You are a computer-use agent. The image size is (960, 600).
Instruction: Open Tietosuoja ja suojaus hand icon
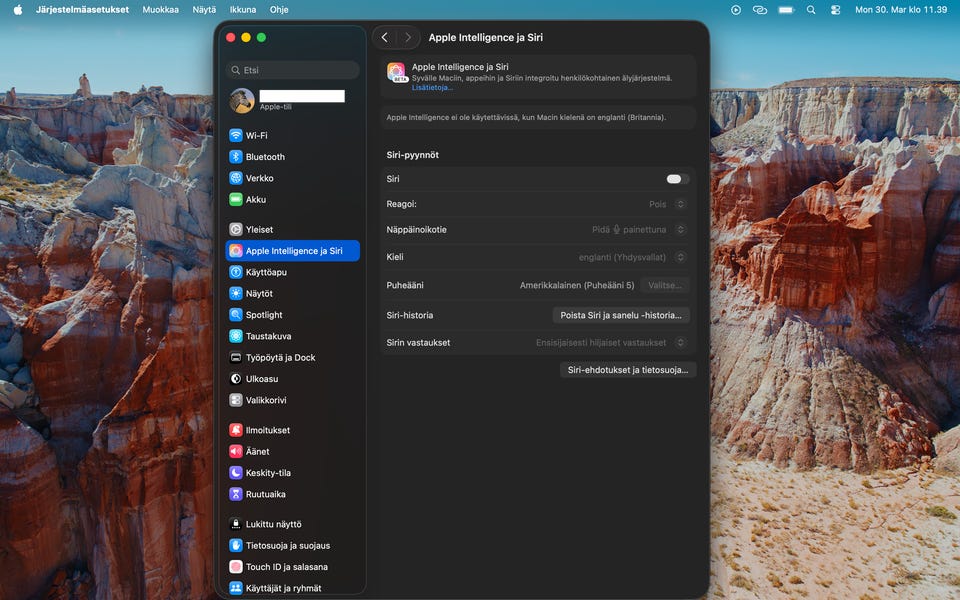point(236,546)
